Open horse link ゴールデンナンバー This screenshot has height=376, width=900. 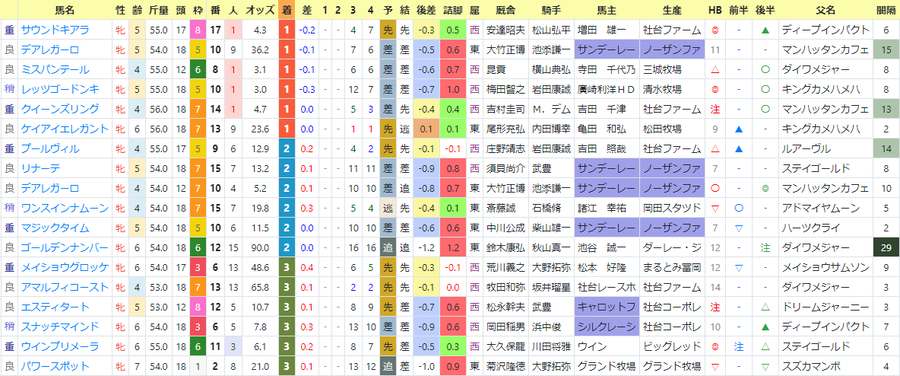[64, 247]
